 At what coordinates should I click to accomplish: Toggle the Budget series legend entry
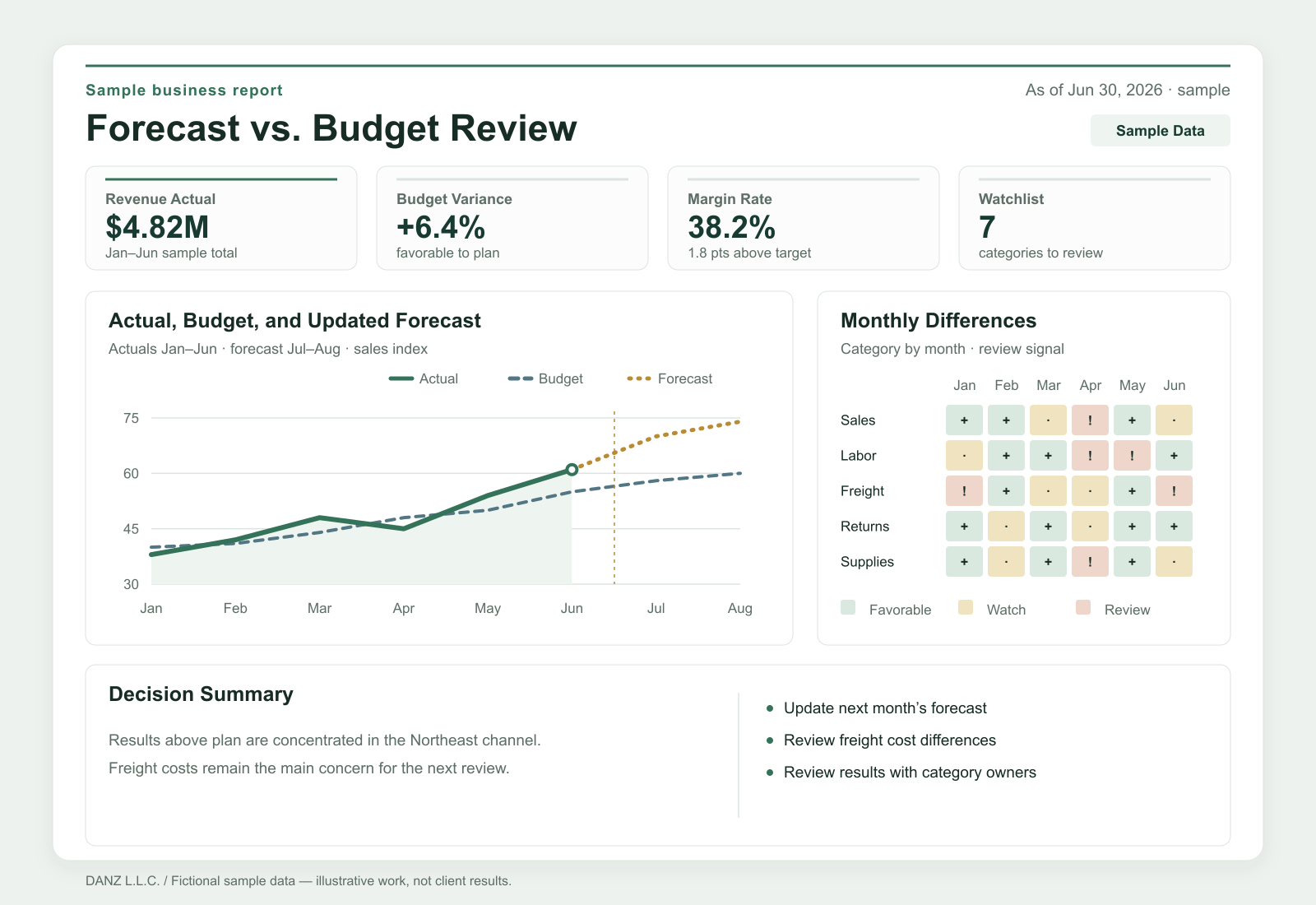545,378
